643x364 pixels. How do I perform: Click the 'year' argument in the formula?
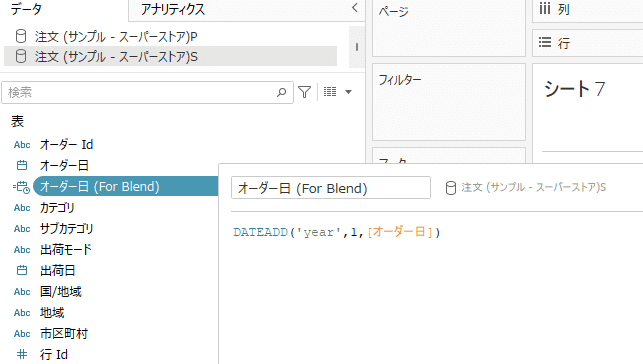318,232
